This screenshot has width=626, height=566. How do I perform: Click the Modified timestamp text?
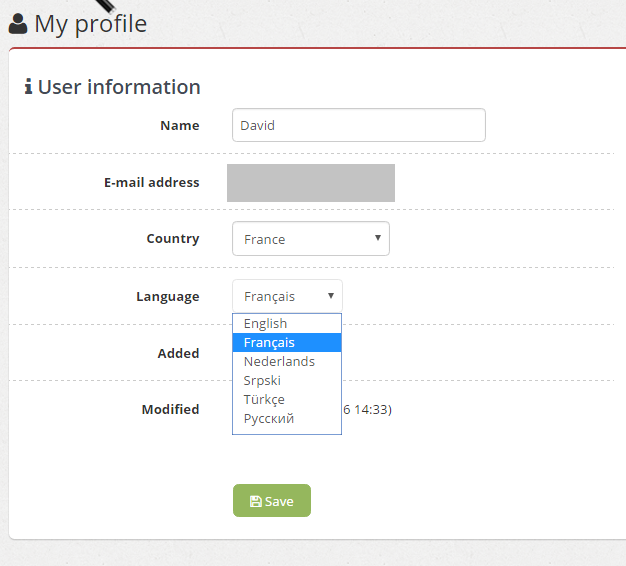click(368, 410)
